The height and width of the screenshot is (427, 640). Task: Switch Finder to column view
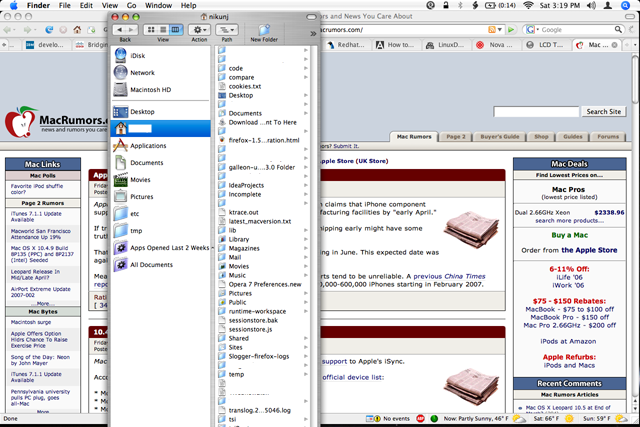coord(176,30)
